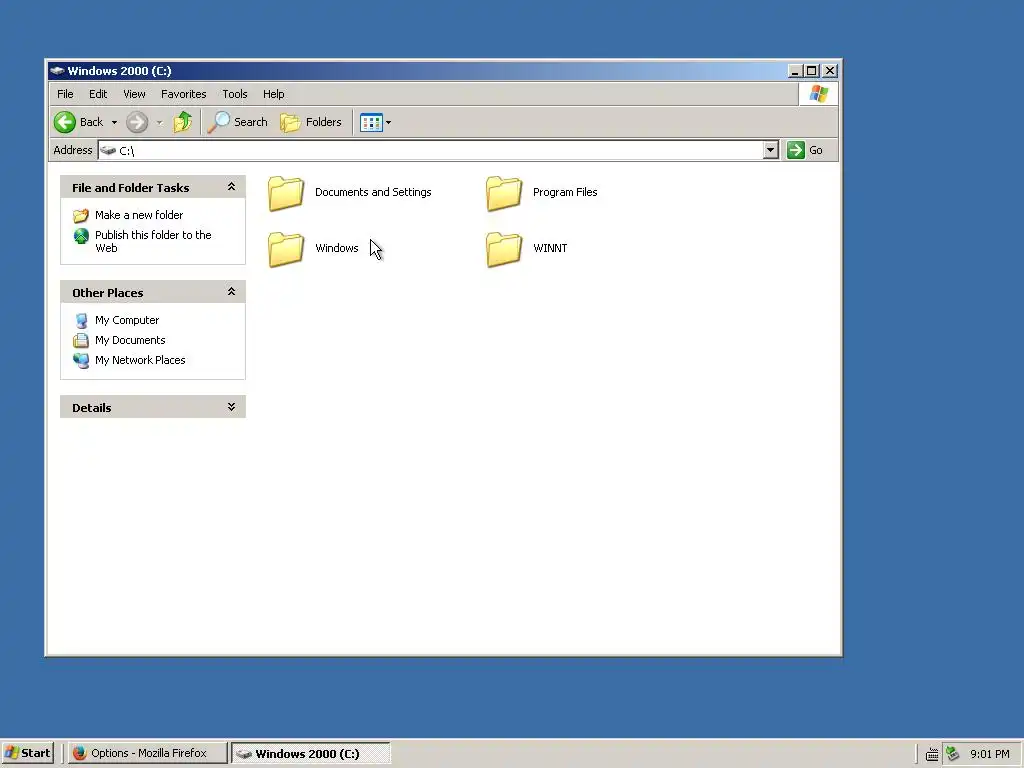The height and width of the screenshot is (768, 1024).
Task: Open the Start menu
Action: tap(27, 753)
